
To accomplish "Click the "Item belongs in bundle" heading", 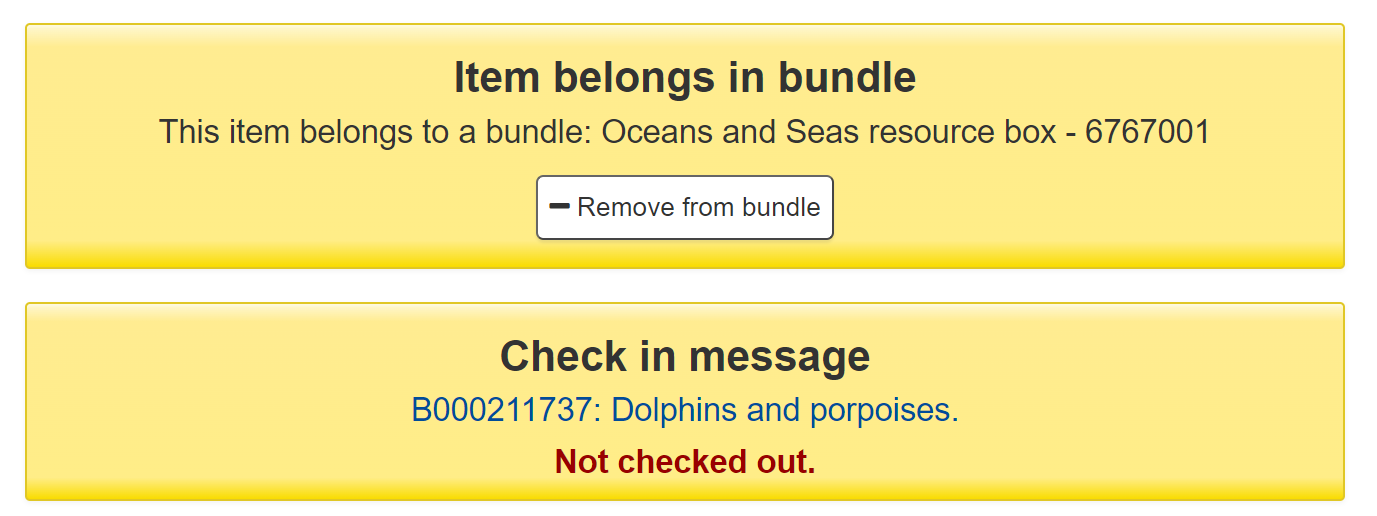I will pyautogui.click(x=685, y=78).
